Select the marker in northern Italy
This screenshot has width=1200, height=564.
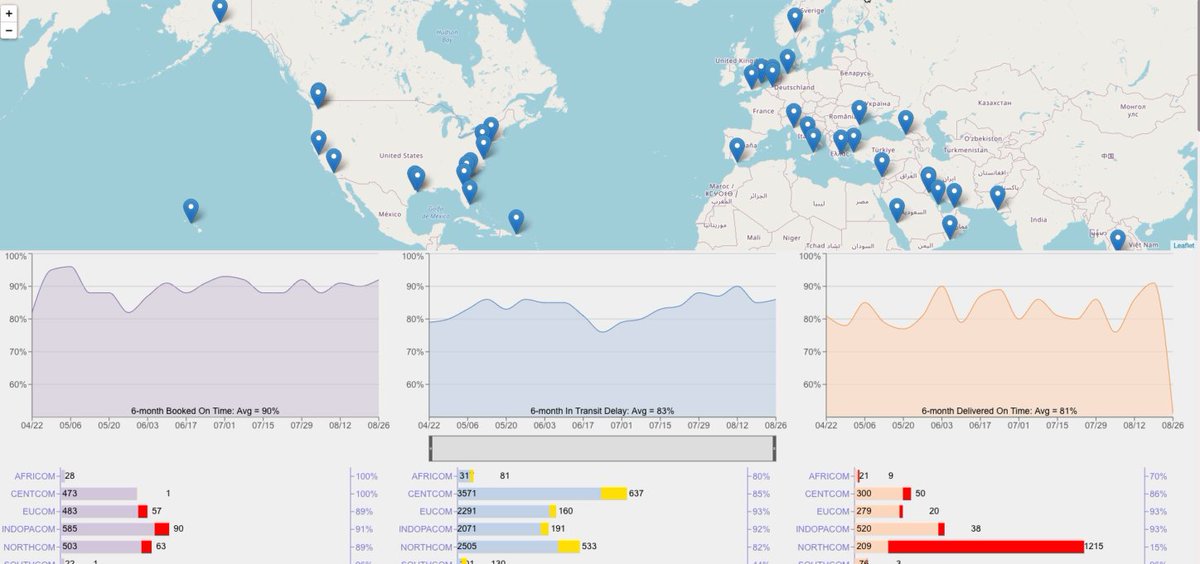point(793,114)
